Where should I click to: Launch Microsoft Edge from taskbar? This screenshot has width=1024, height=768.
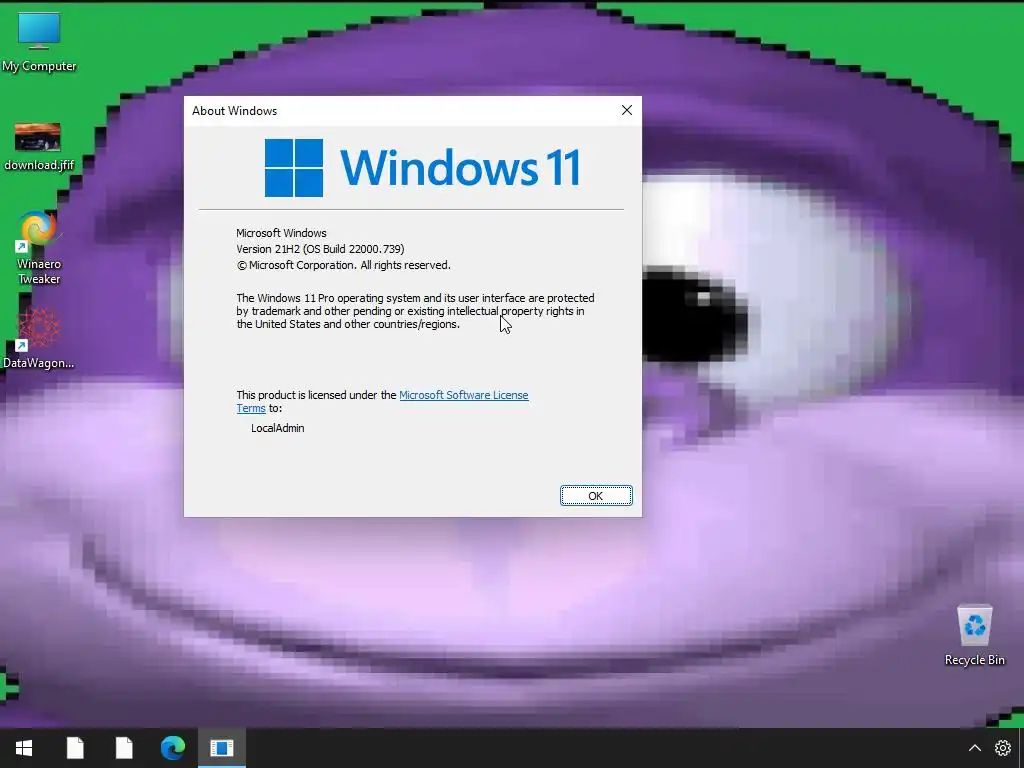pyautogui.click(x=173, y=748)
